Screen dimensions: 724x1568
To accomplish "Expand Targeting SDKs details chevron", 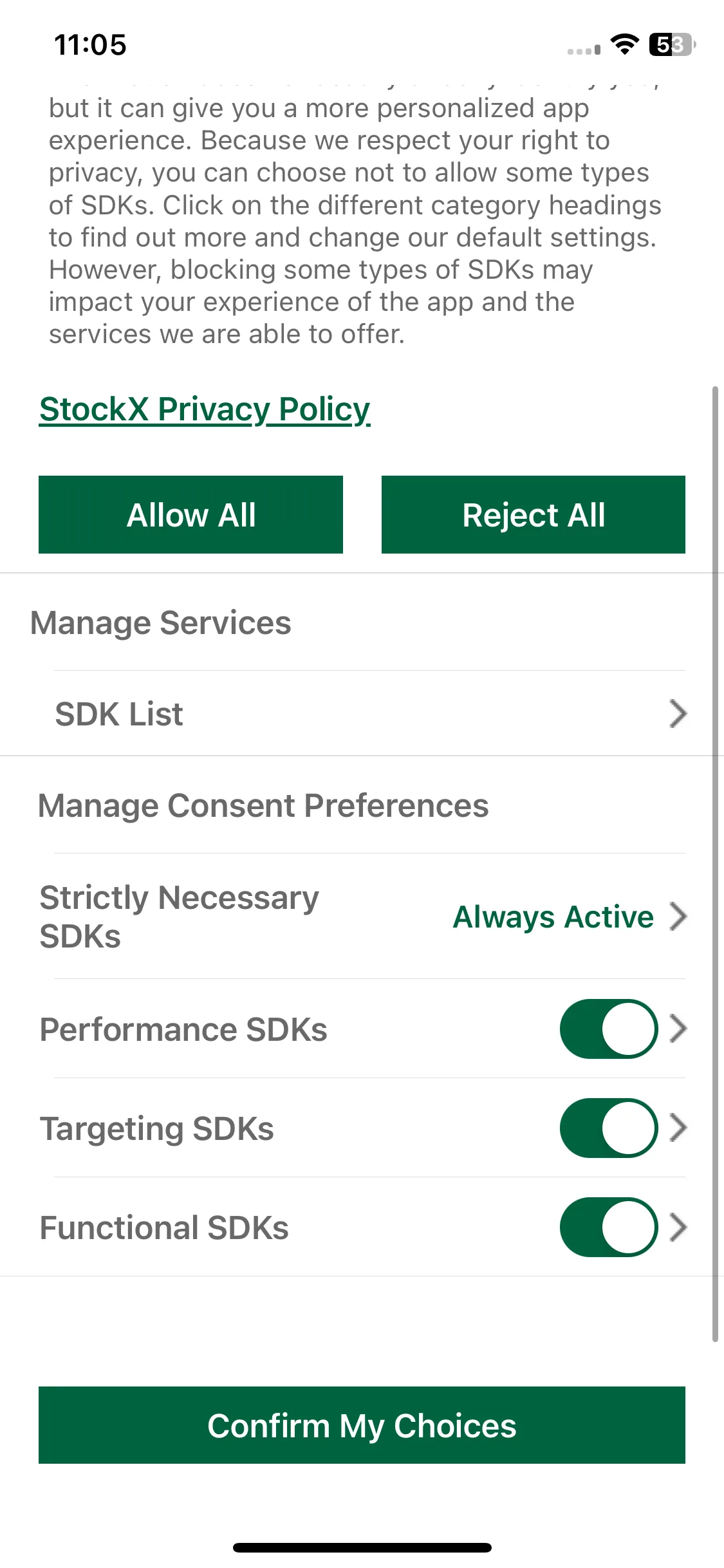I will pyautogui.click(x=678, y=1128).
